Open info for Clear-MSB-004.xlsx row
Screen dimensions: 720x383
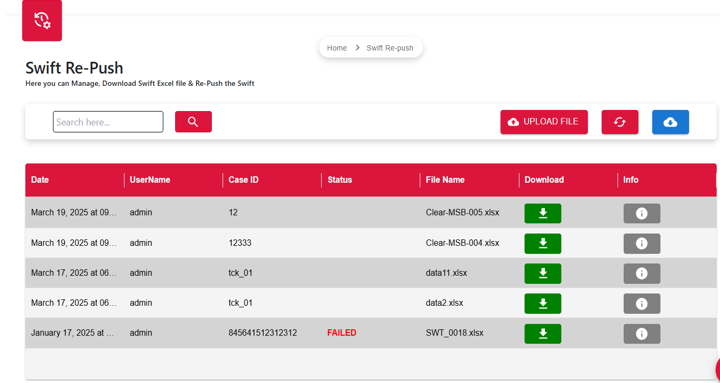[642, 243]
